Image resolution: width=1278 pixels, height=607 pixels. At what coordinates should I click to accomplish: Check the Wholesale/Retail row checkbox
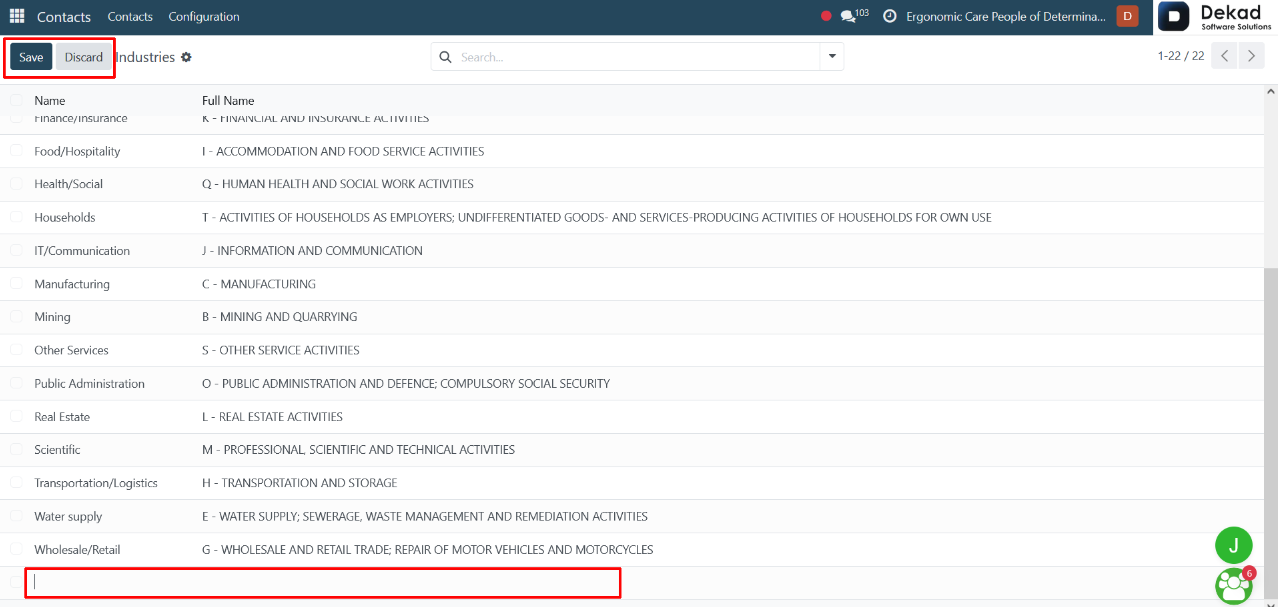pos(16,550)
